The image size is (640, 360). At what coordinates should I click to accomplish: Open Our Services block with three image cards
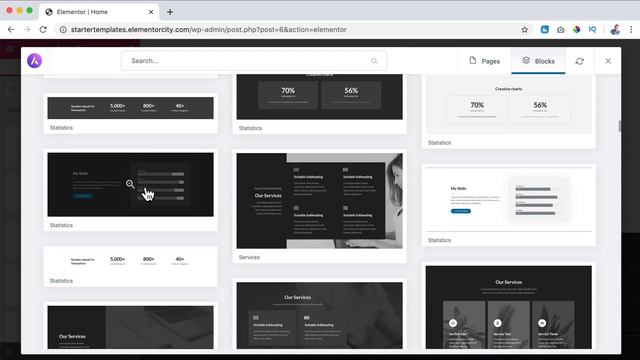[x=509, y=307]
